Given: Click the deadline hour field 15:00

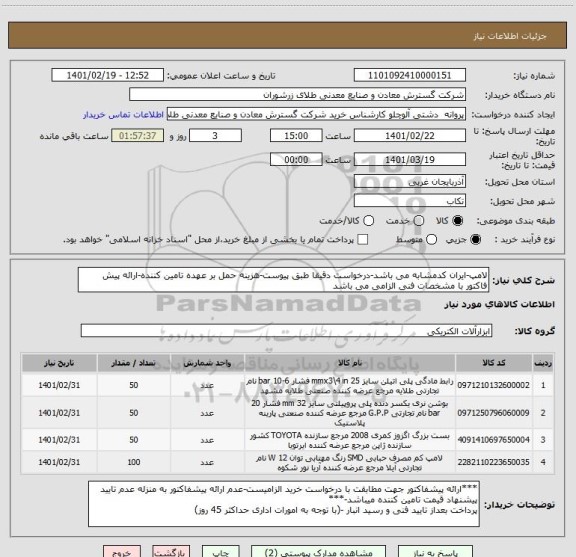Looking at the screenshot, I should (x=296, y=136).
